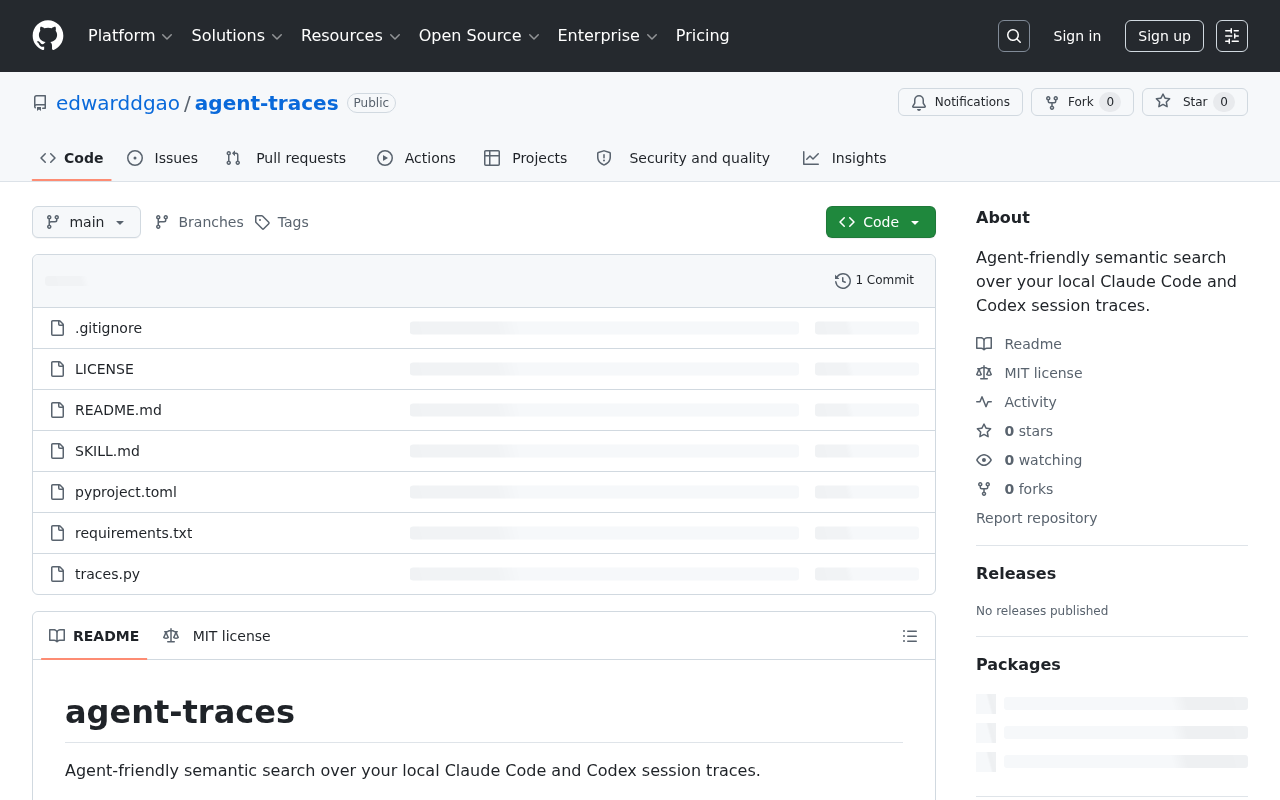The image size is (1280, 800).
Task: Expand the Resources menu
Action: pos(350,36)
